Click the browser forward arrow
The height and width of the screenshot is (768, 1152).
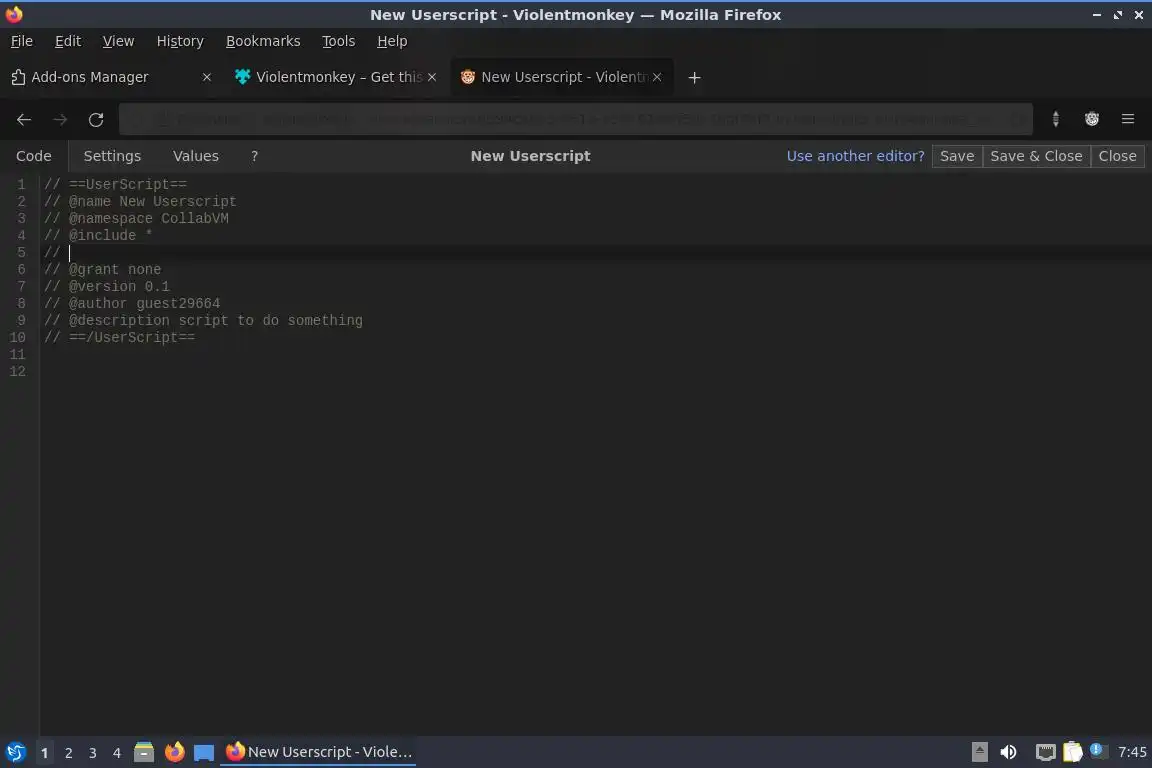coord(60,119)
